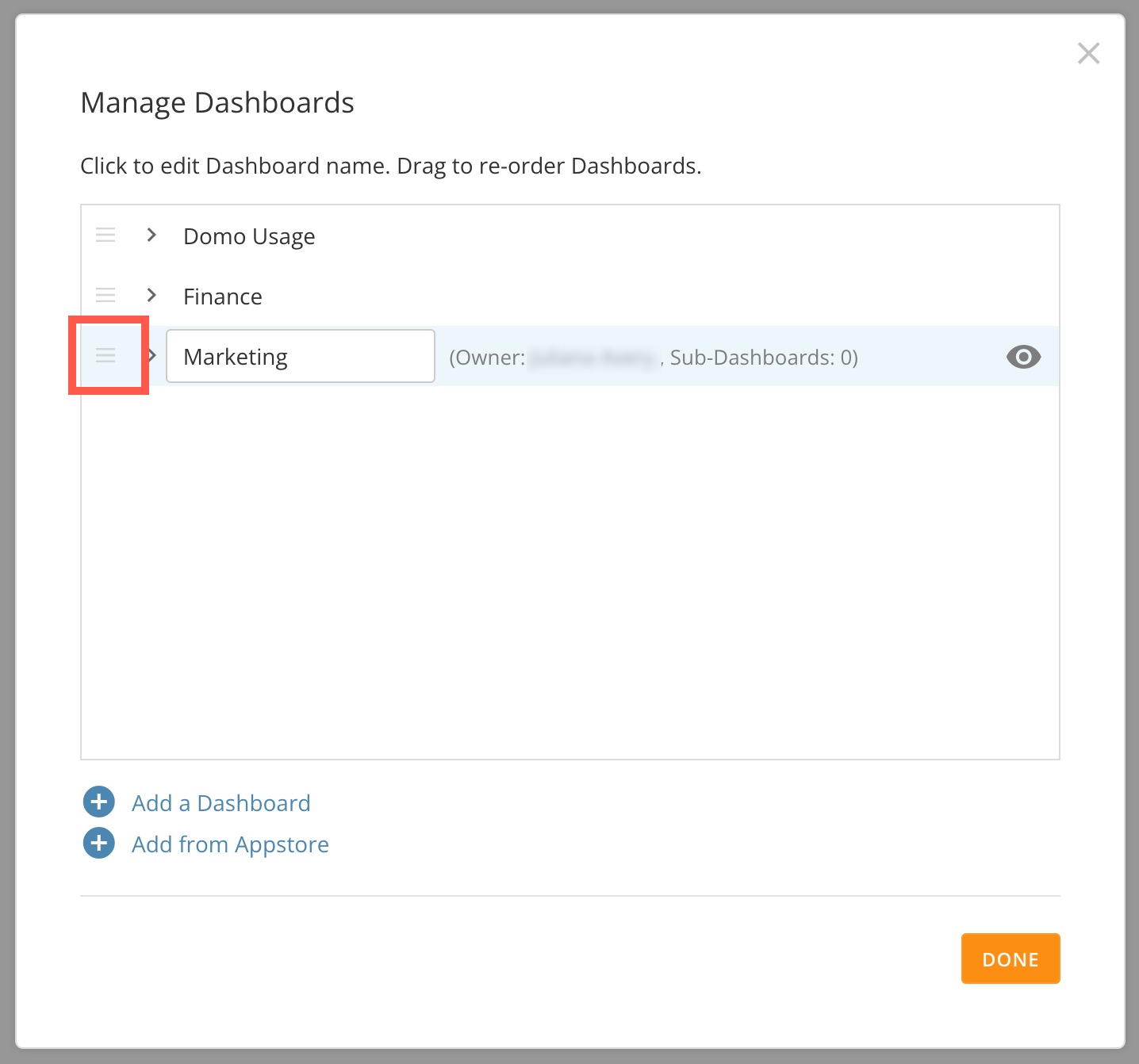1139x1064 pixels.
Task: Toggle visibility of the Marketing dashboard
Action: tap(1023, 357)
